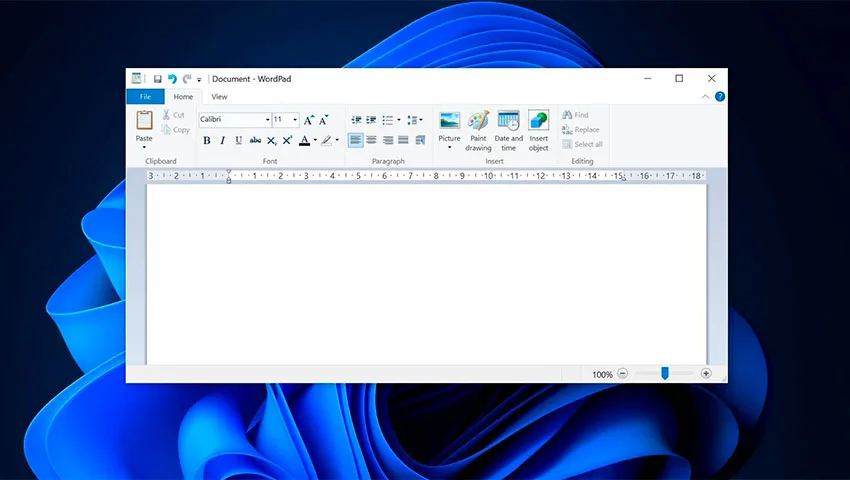Click inside the blank document area
Screen dimensions: 850x480
[427, 274]
